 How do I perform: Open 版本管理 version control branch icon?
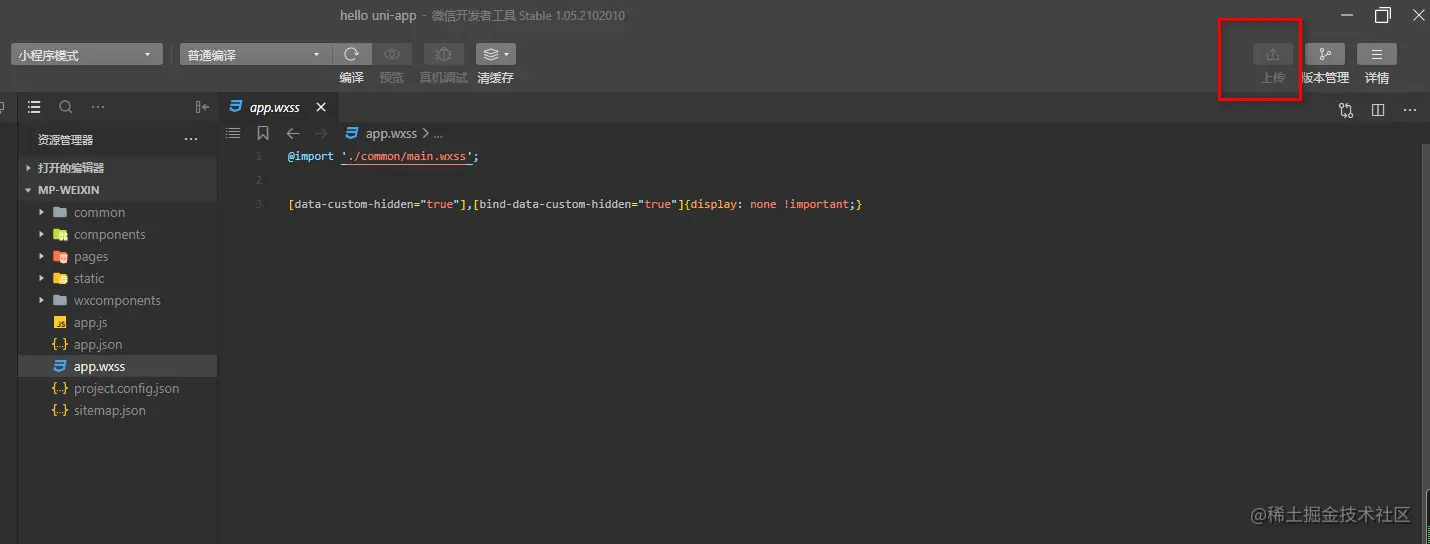point(1325,54)
